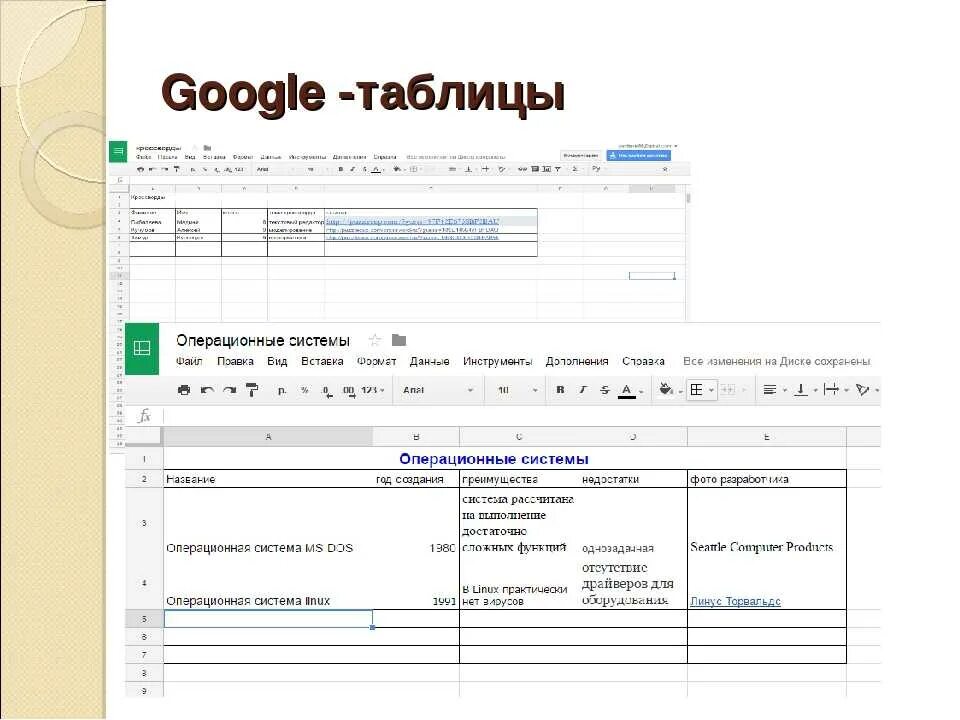Screen dimensions: 960x720
Task: Open the text rotation dropdown
Action: pyautogui.click(x=867, y=389)
